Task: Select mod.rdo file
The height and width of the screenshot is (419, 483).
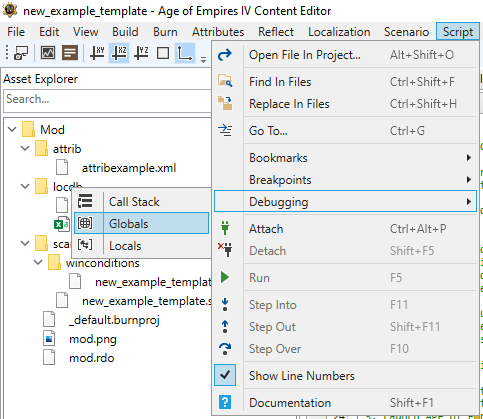Action: pos(92,358)
